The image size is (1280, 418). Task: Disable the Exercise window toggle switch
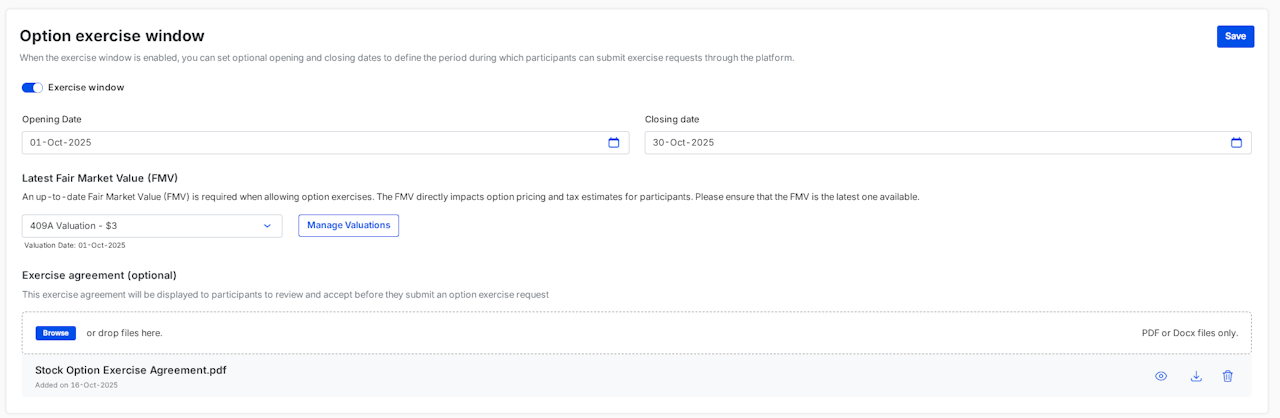[32, 88]
